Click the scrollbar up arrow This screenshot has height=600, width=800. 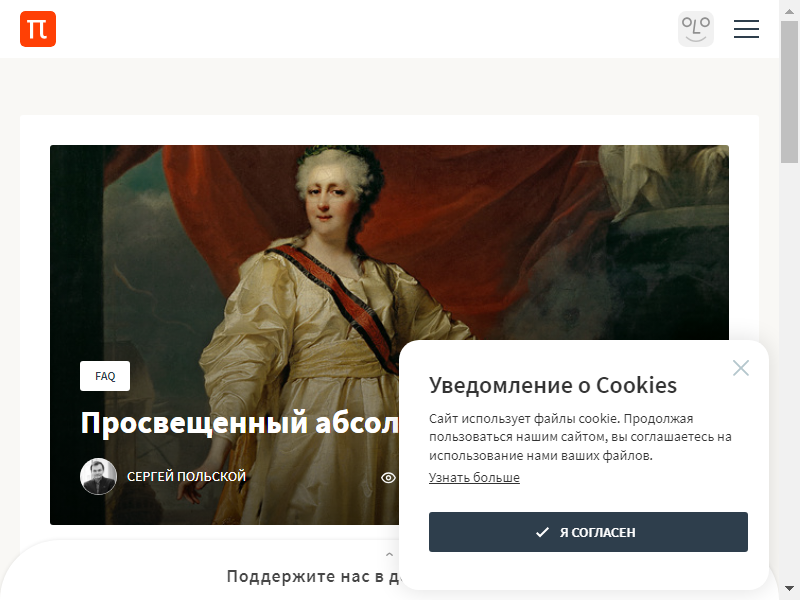point(789,11)
